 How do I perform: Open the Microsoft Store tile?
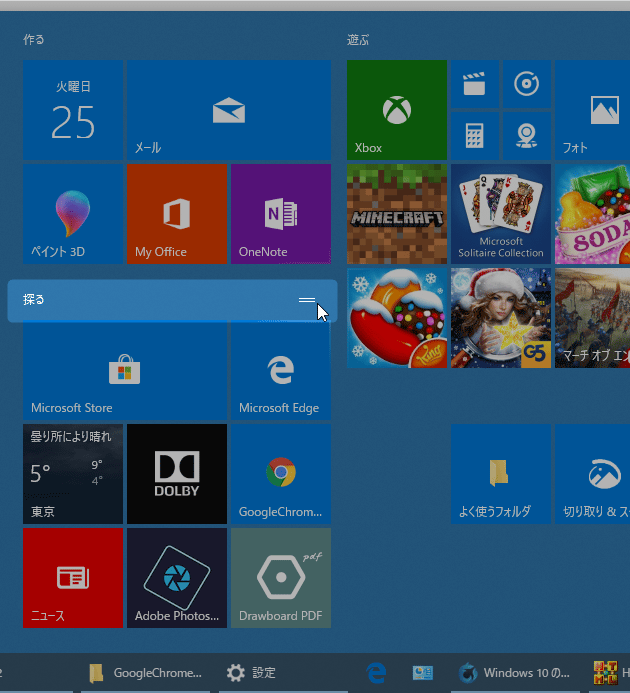(x=125, y=370)
